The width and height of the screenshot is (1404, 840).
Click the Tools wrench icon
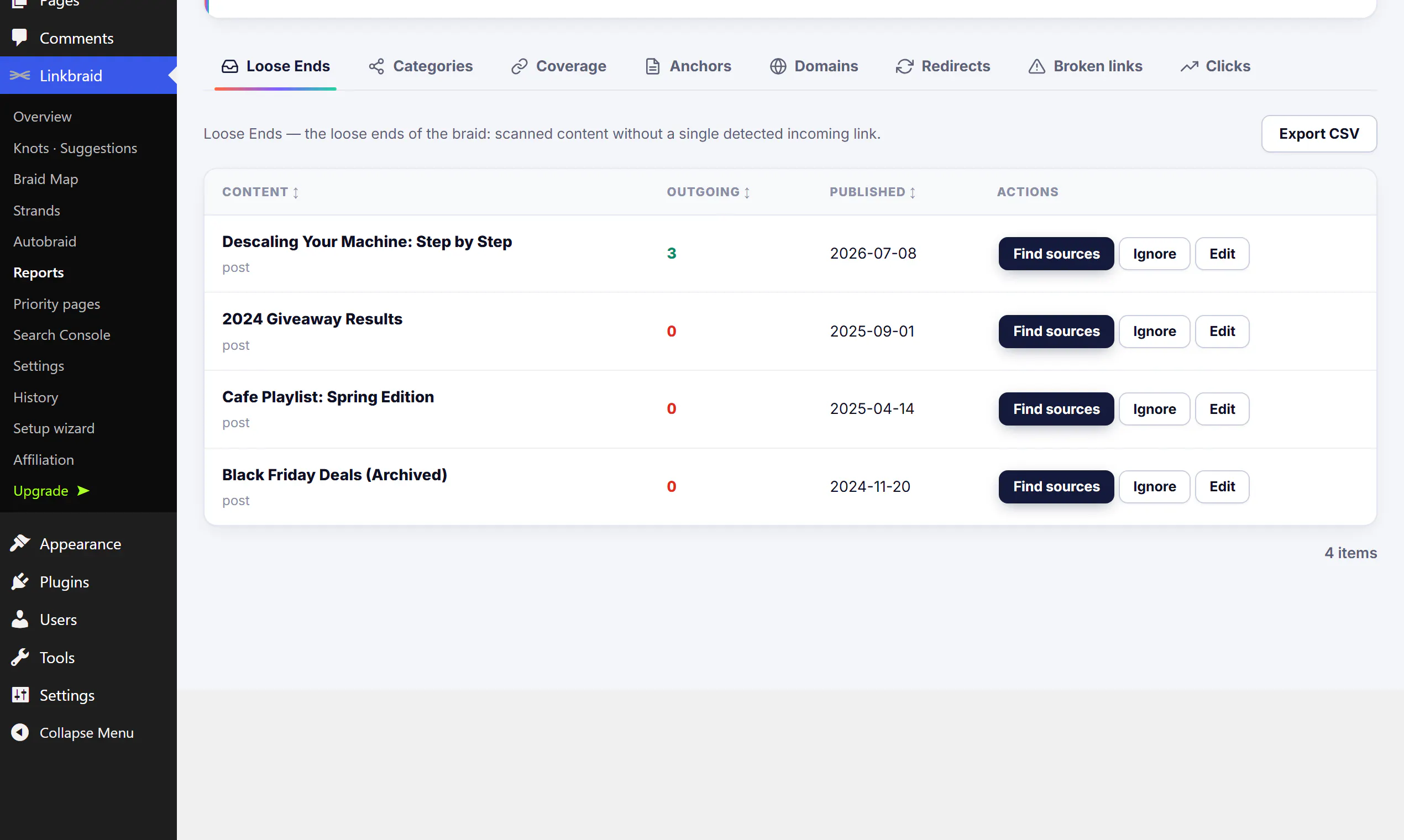pos(20,657)
